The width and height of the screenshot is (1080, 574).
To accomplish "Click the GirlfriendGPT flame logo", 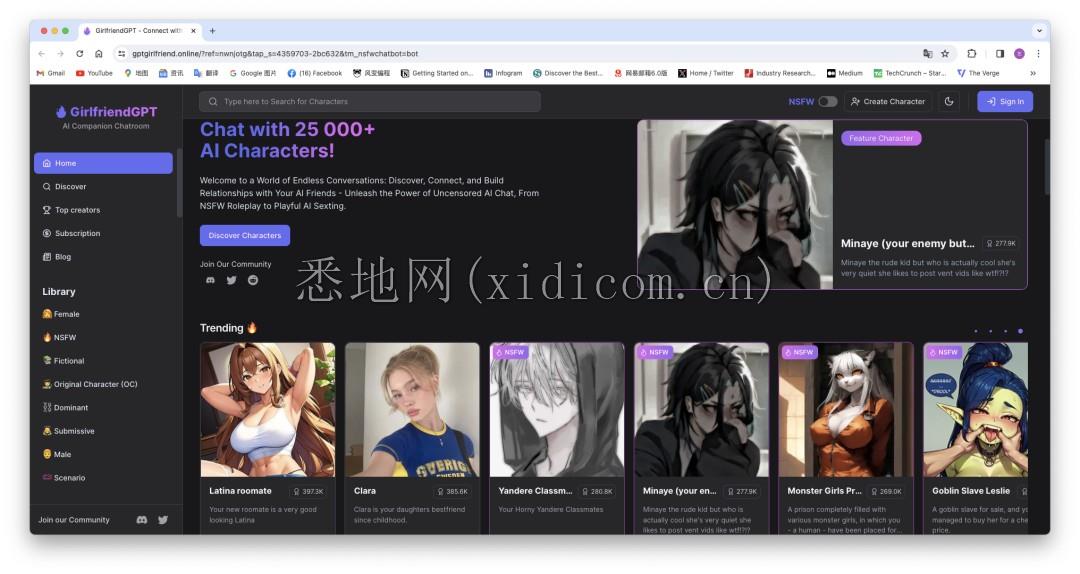I will 61,112.
